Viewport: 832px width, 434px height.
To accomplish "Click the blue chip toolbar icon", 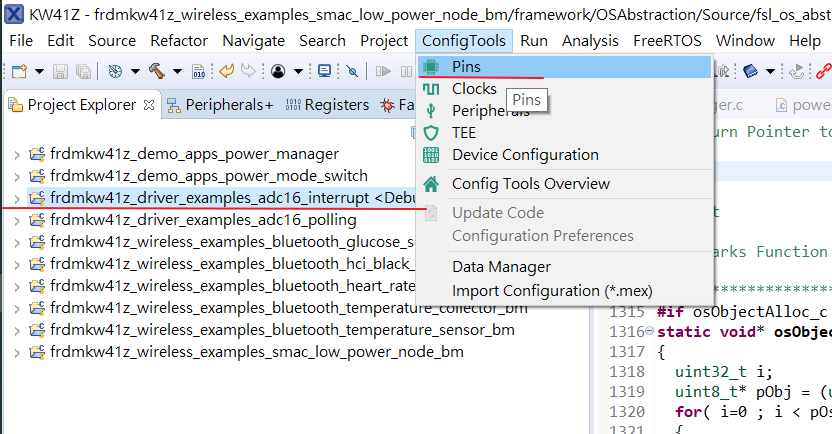I will click(750, 71).
